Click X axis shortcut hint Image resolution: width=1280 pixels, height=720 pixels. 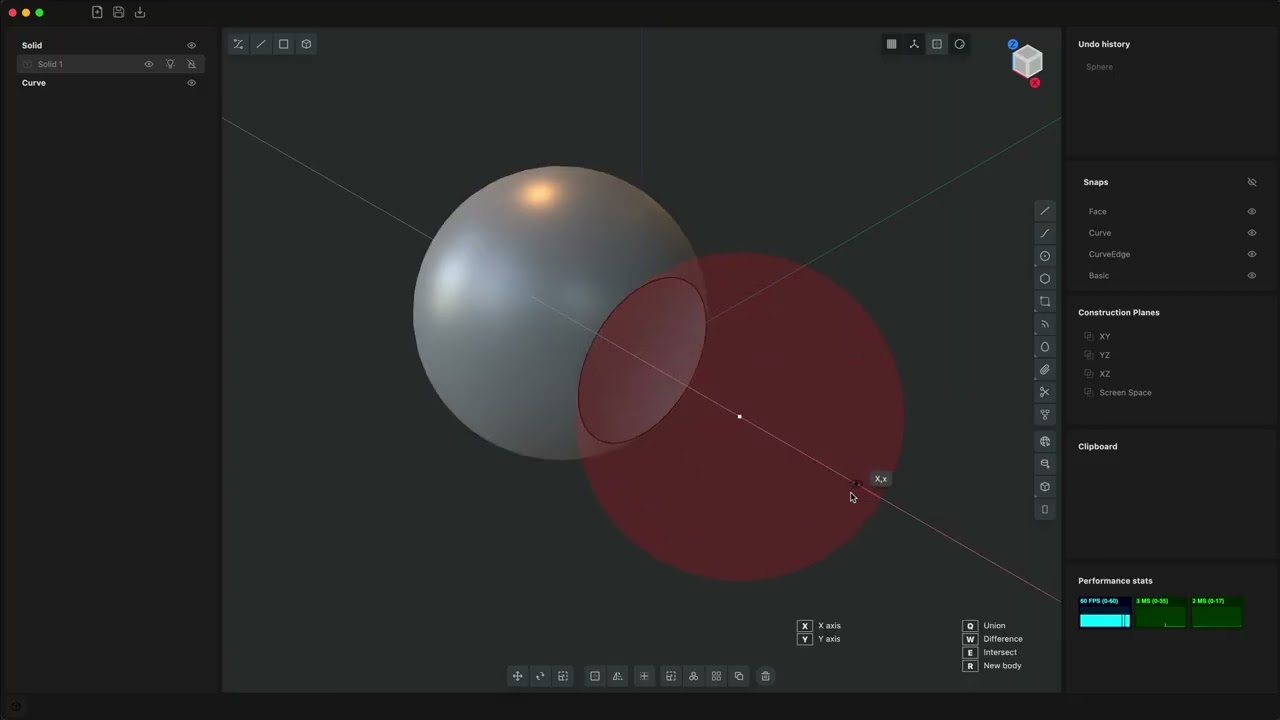(x=819, y=626)
